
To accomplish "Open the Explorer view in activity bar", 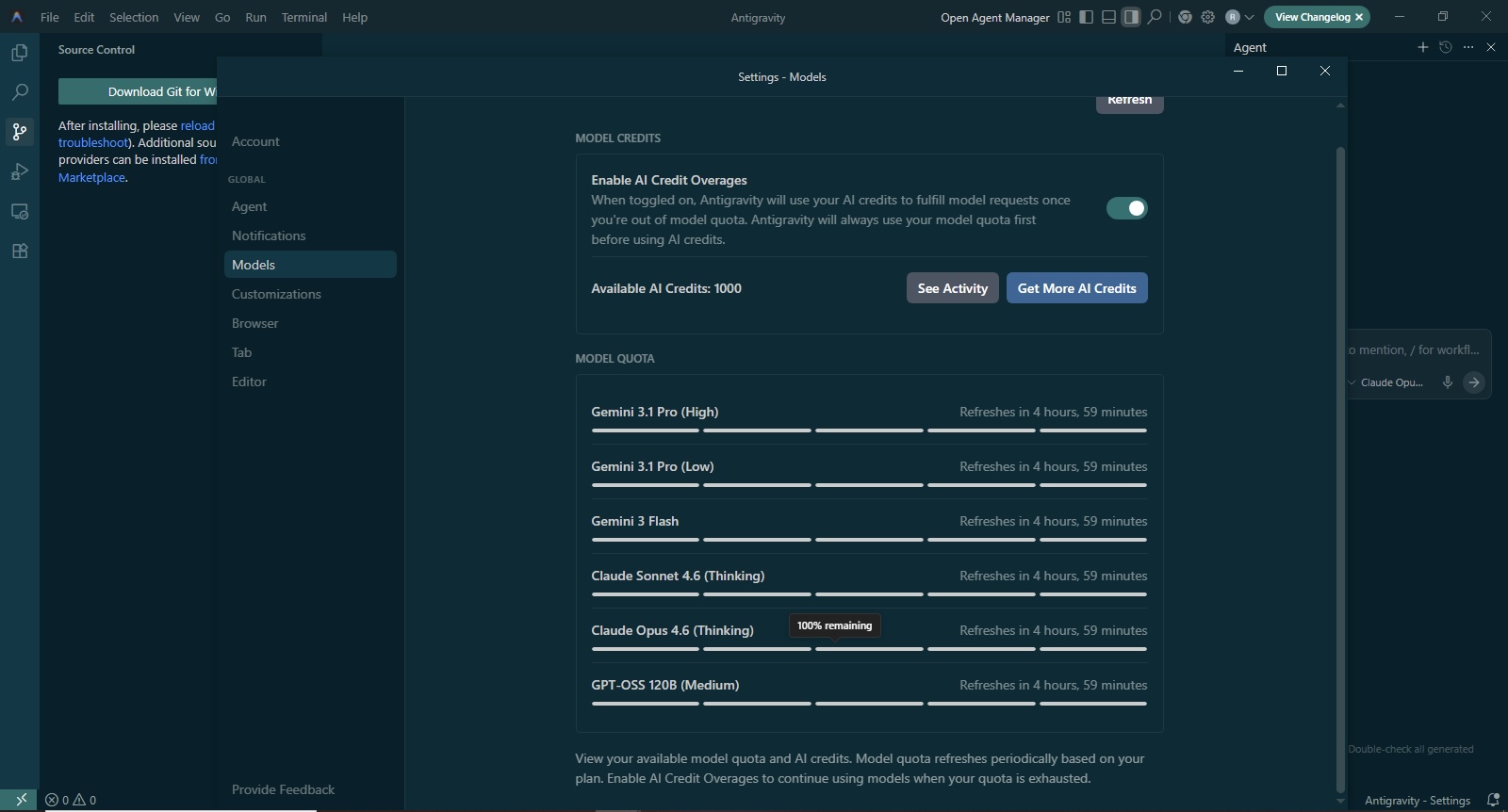I will click(19, 53).
